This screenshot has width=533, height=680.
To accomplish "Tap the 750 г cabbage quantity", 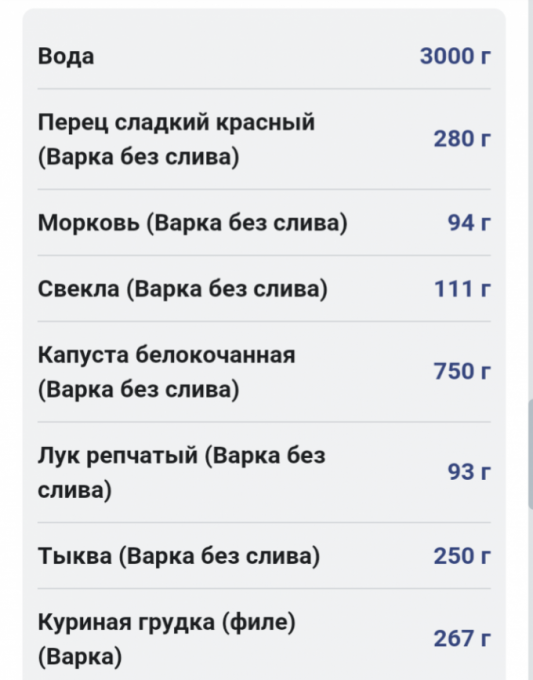I will [x=462, y=372].
